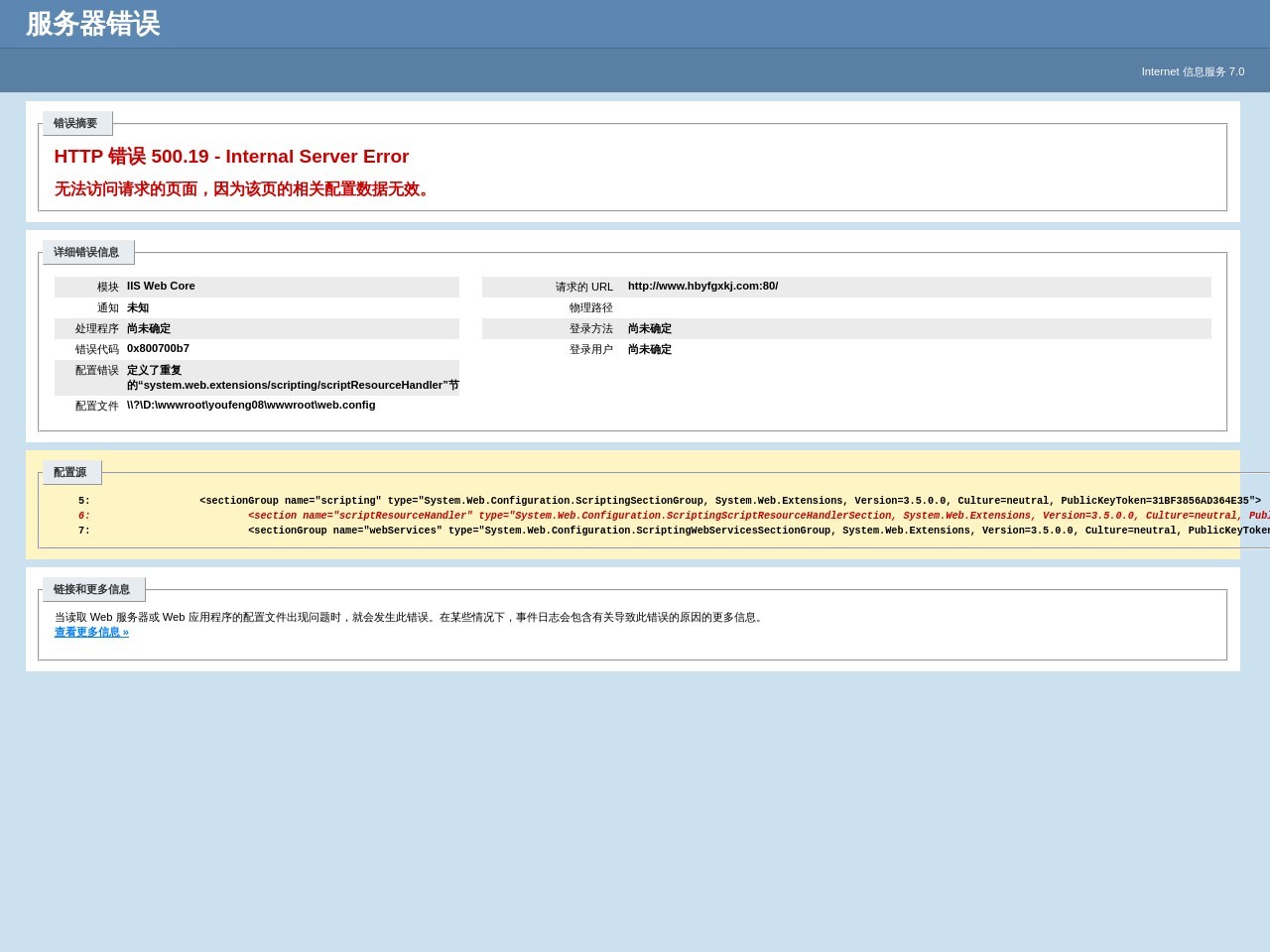Image resolution: width=1270 pixels, height=952 pixels.
Task: Click the 错误摘要 section legend
Action: point(75,124)
